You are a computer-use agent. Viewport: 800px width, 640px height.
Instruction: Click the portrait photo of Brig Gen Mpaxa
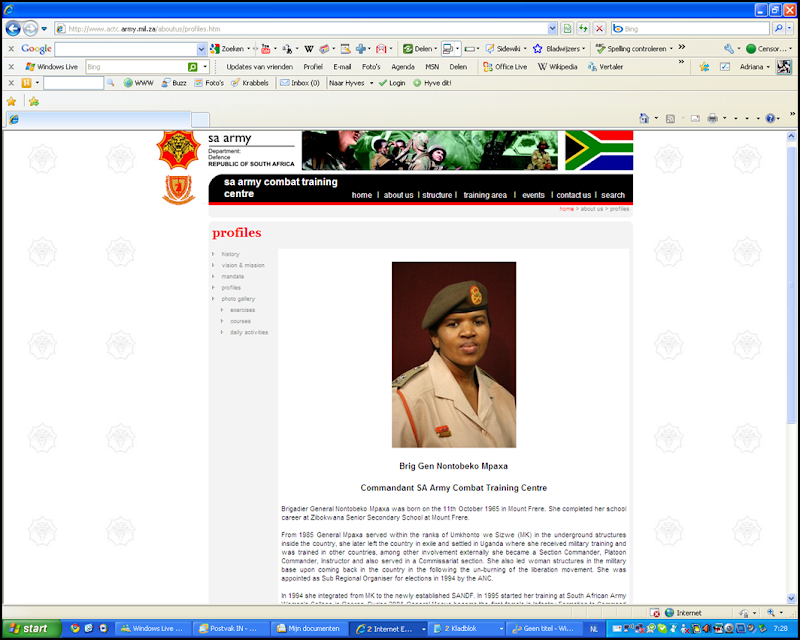[454, 355]
